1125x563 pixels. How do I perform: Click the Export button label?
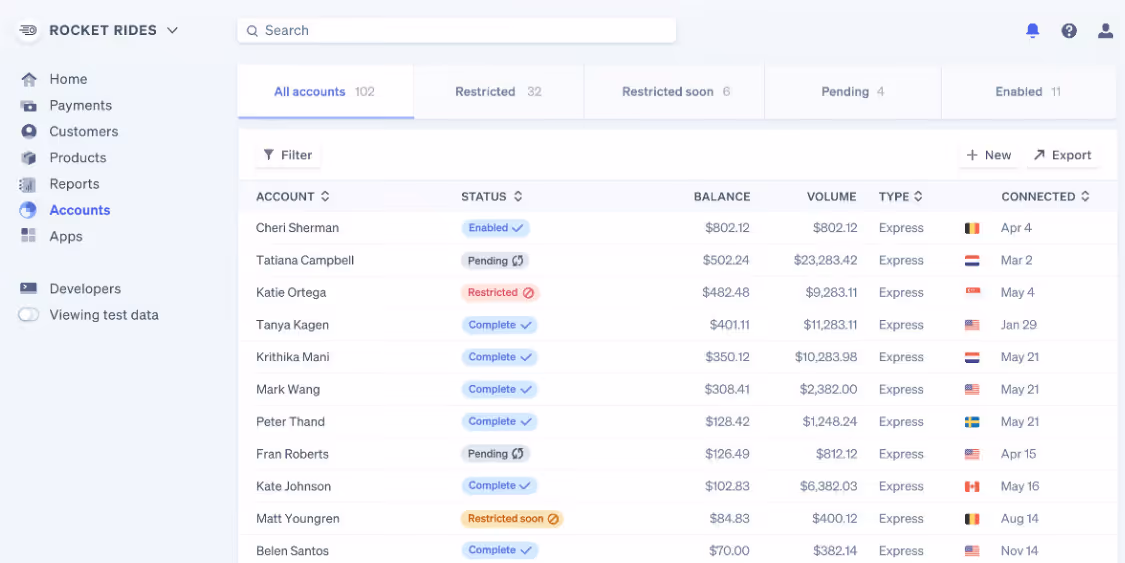[x=1072, y=155]
